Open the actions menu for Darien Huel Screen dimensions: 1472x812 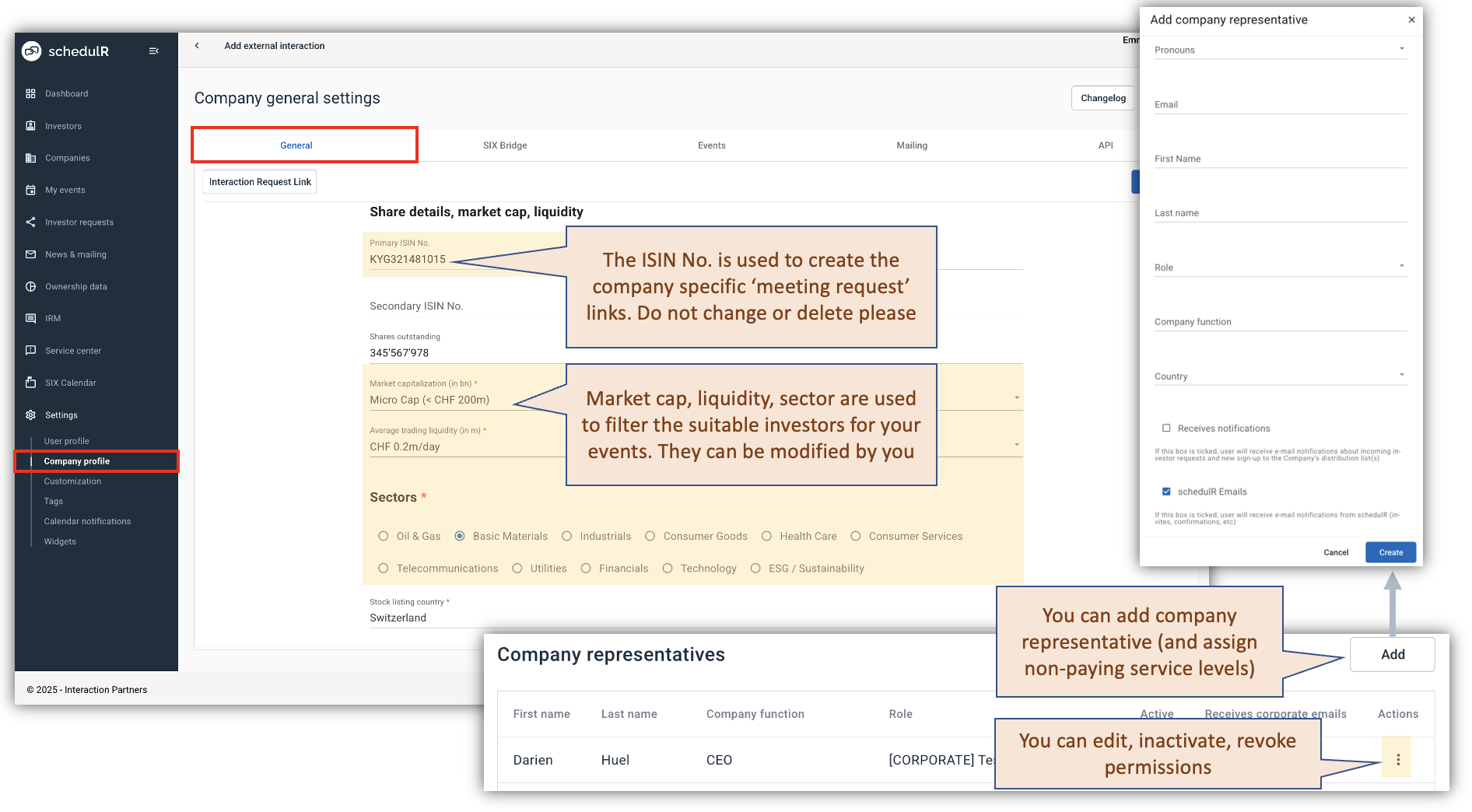coord(1397,758)
